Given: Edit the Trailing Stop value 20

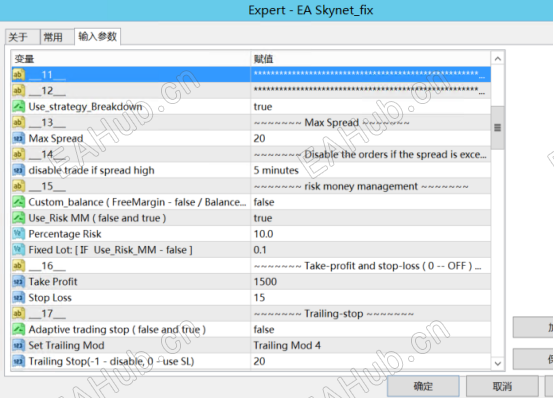Looking at the screenshot, I should (371, 361).
